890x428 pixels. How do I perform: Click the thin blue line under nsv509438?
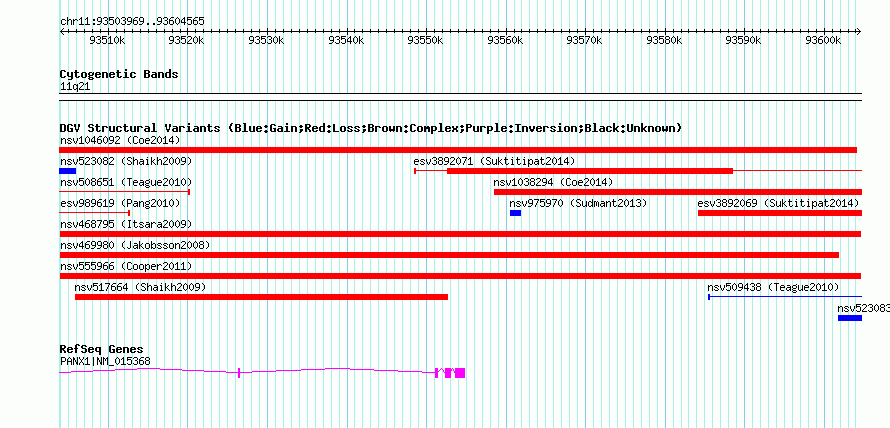[x=786, y=297]
